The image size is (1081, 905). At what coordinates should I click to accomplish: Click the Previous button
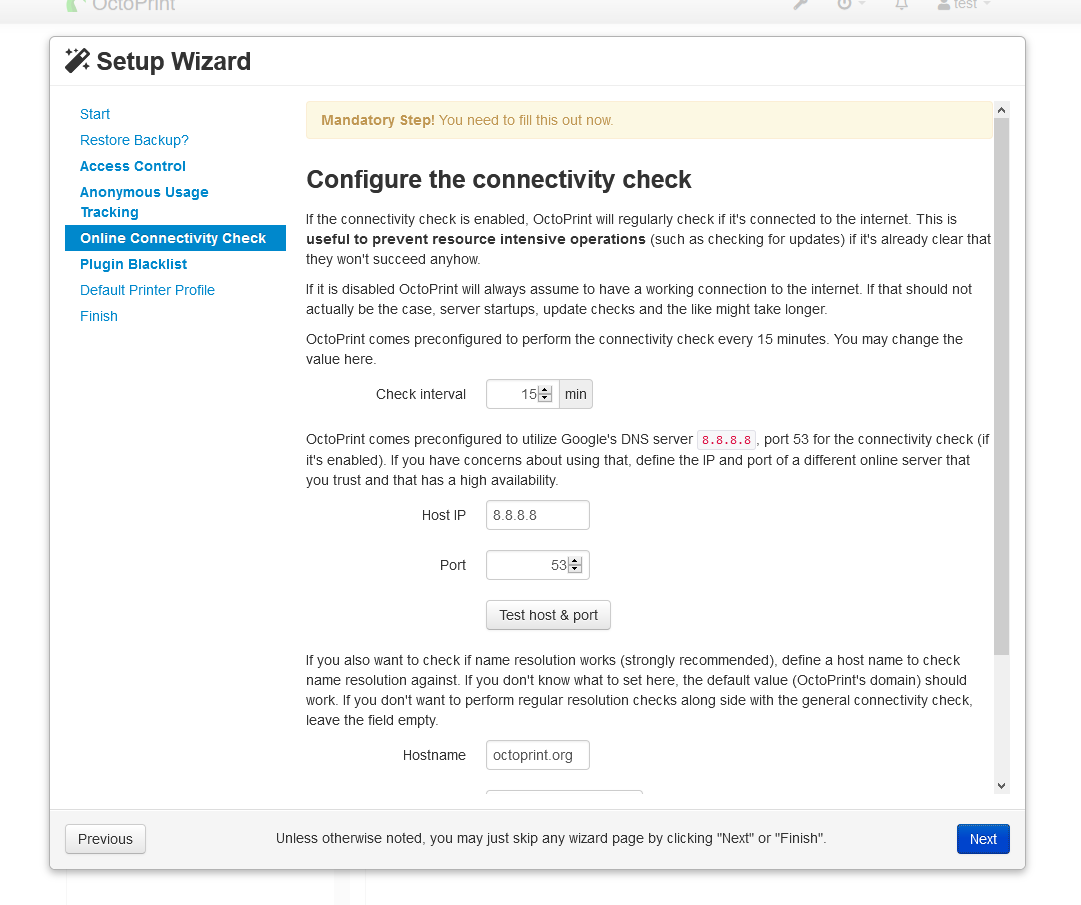tap(105, 839)
